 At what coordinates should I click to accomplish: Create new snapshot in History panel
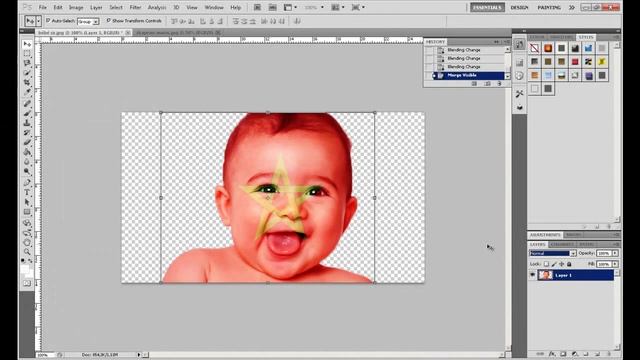[487, 84]
